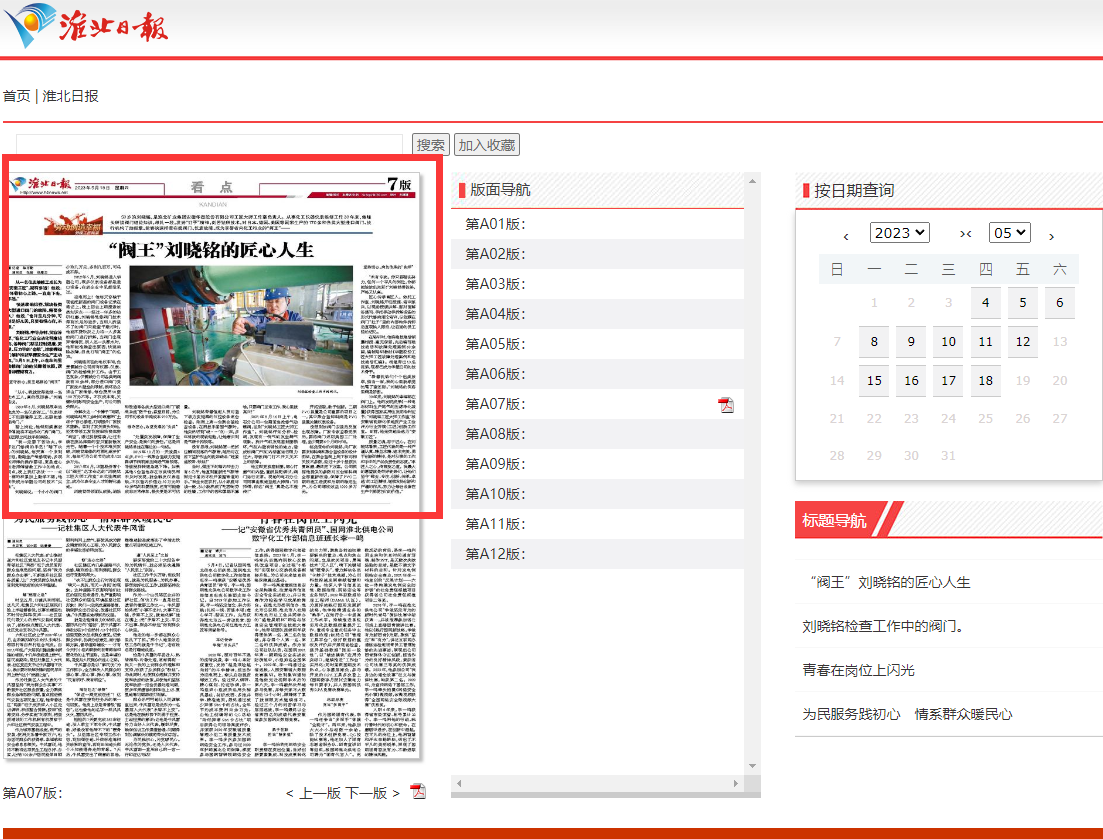Click the next arrow right of month dropdown
The width and height of the screenshot is (1103, 839).
pos(1051,236)
